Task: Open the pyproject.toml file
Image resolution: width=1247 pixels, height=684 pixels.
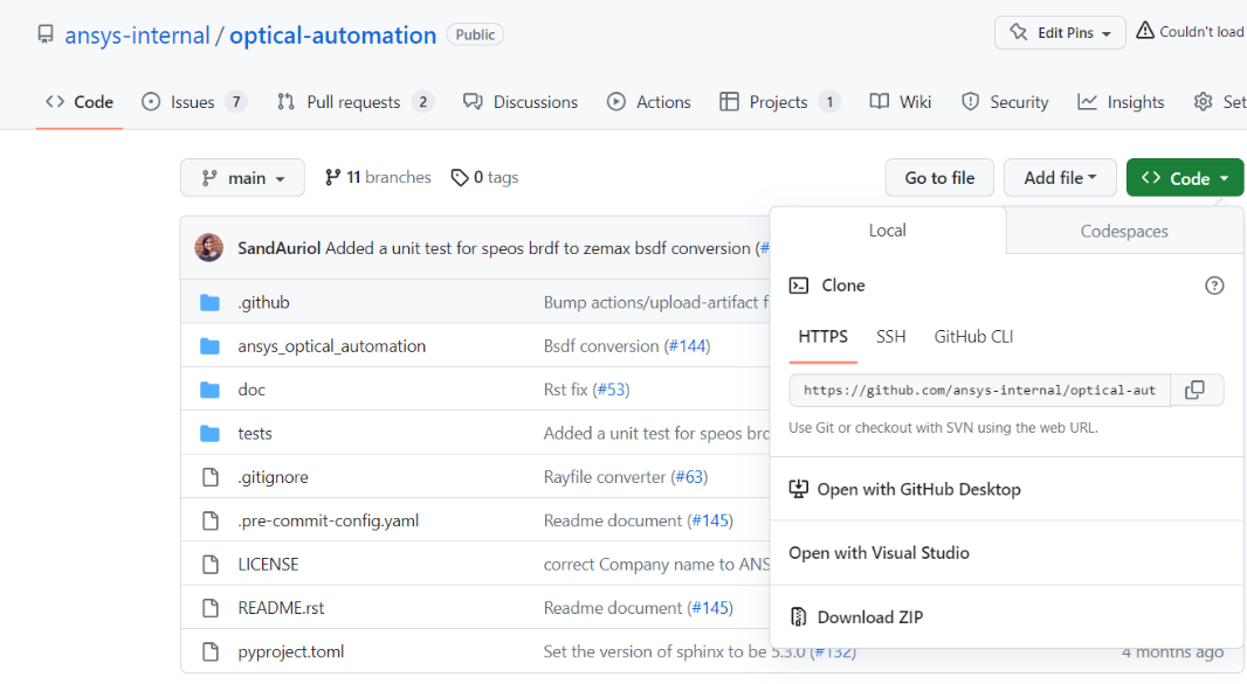Action: [x=291, y=651]
